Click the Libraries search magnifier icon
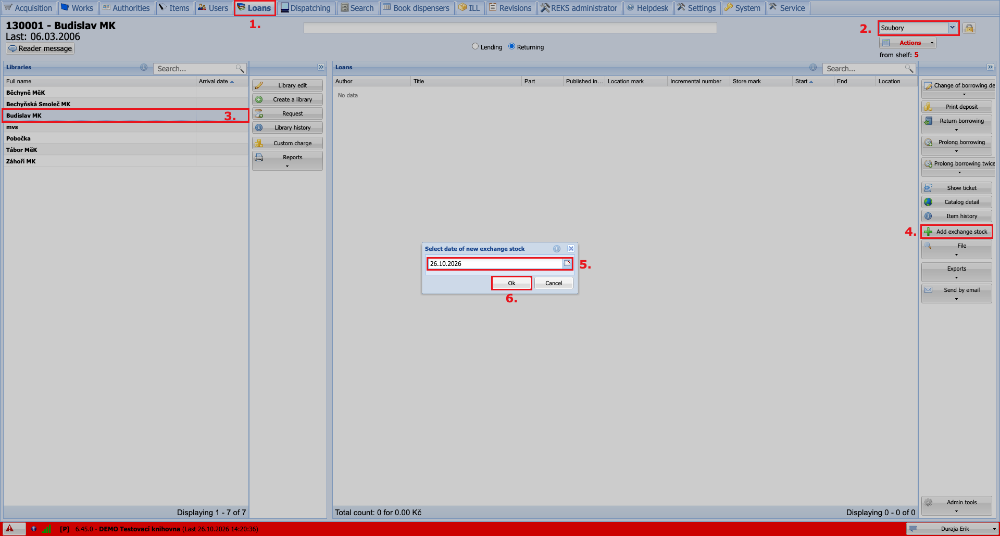This screenshot has height=536, width=1000. (240, 68)
